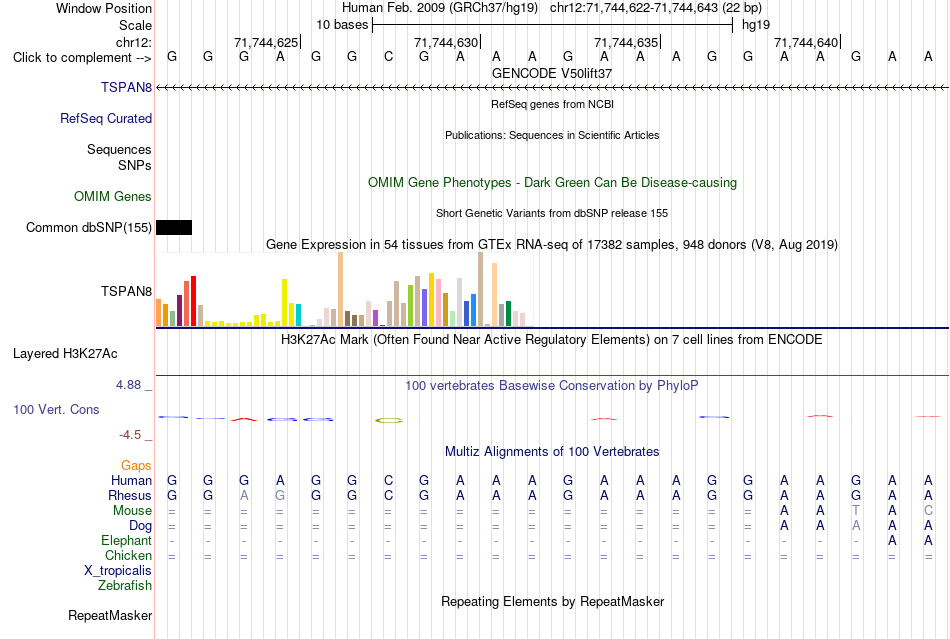Click the 'Human Feb. 2009 (GRCh37/hg19)' text
This screenshot has height=639, width=950.
[x=440, y=8]
